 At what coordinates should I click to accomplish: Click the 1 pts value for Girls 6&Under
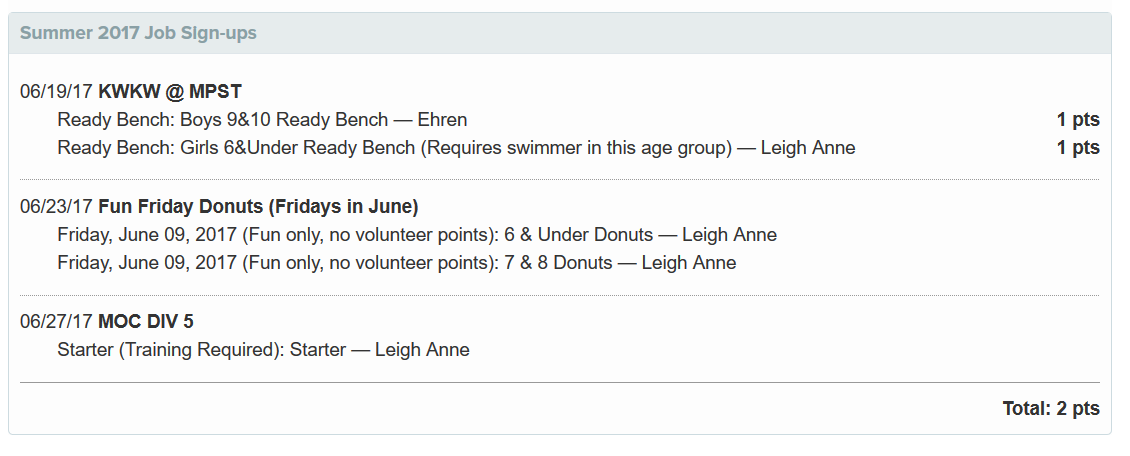pyautogui.click(x=1078, y=148)
